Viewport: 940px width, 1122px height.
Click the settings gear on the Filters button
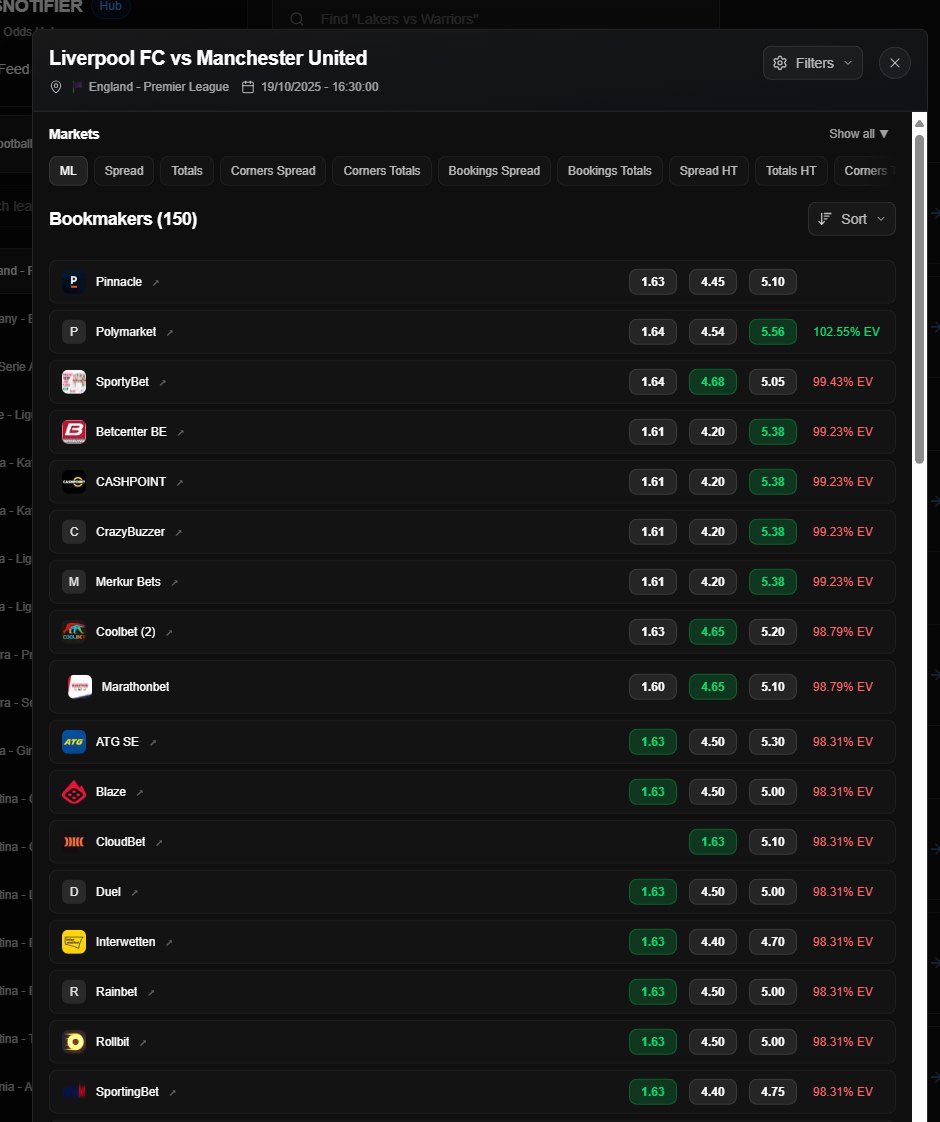click(780, 62)
